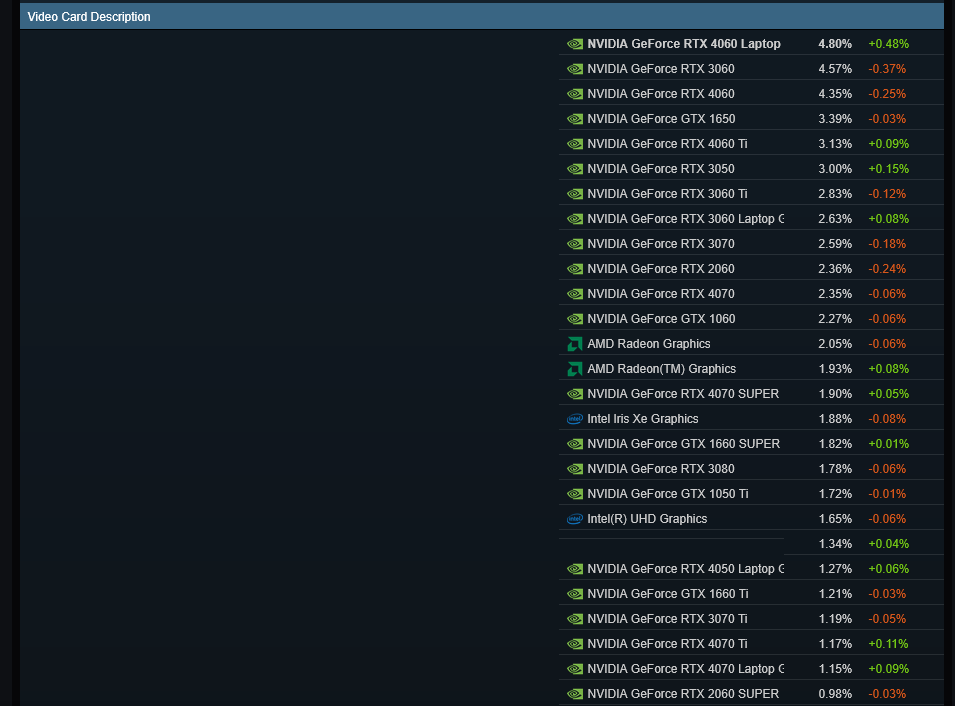
Task: Select NVIDIA GeForce RTX 3050 name
Action: [x=661, y=169]
